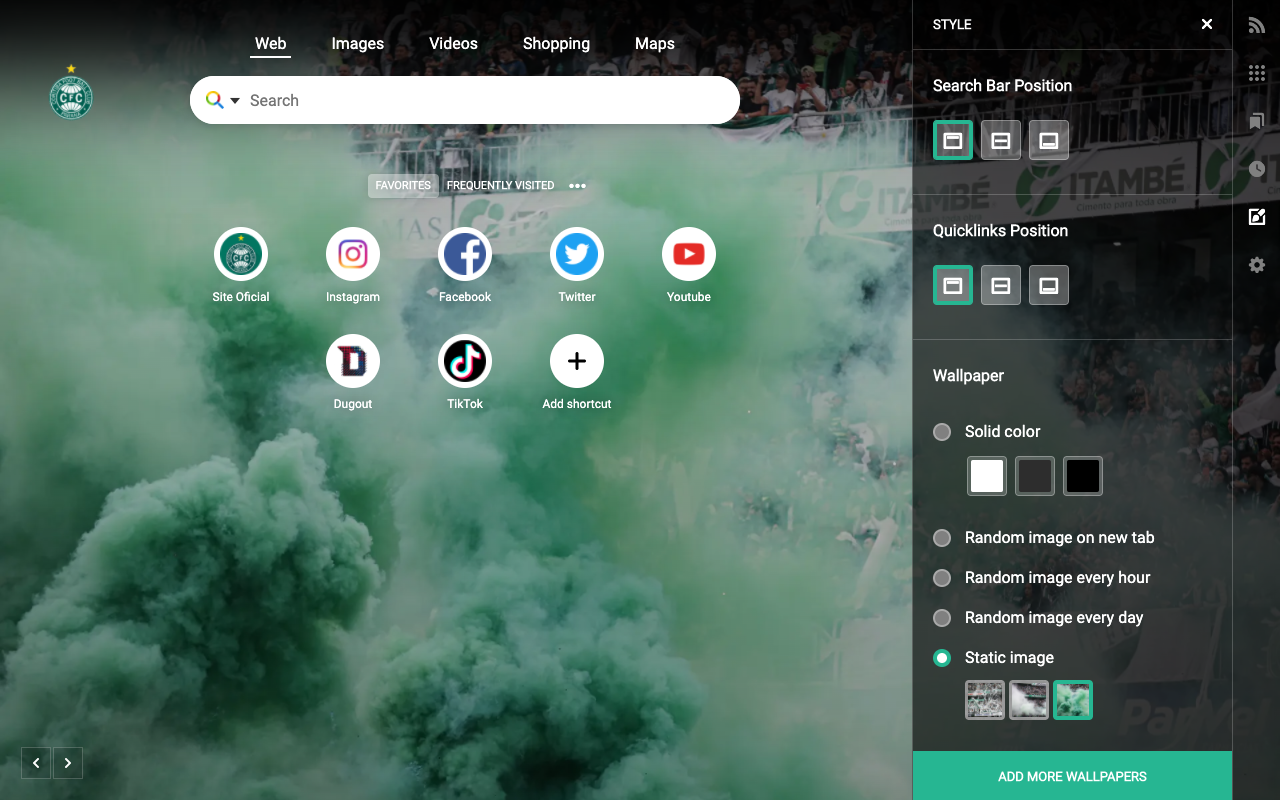
Task: Set quicklinks position to middle
Action: coord(1001,286)
